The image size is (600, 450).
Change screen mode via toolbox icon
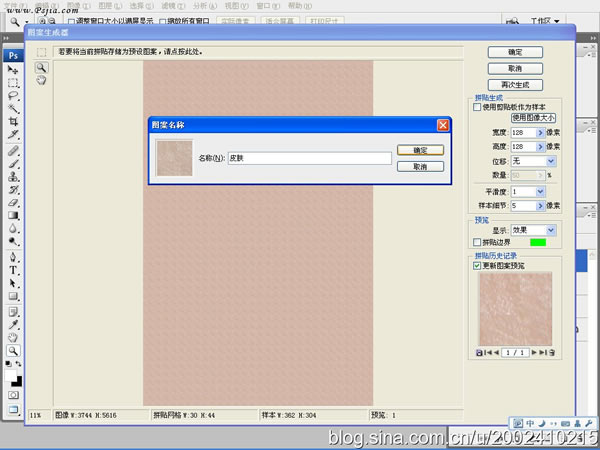tap(13, 410)
